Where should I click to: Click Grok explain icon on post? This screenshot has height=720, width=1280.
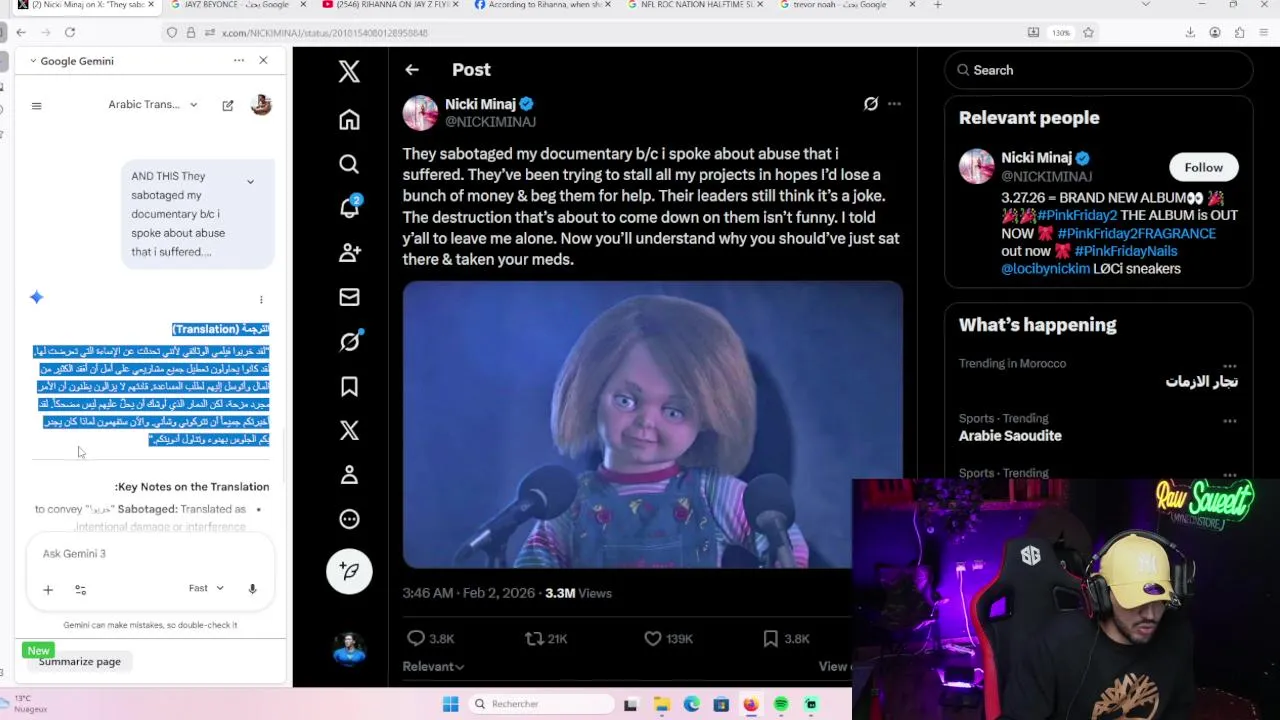[871, 103]
